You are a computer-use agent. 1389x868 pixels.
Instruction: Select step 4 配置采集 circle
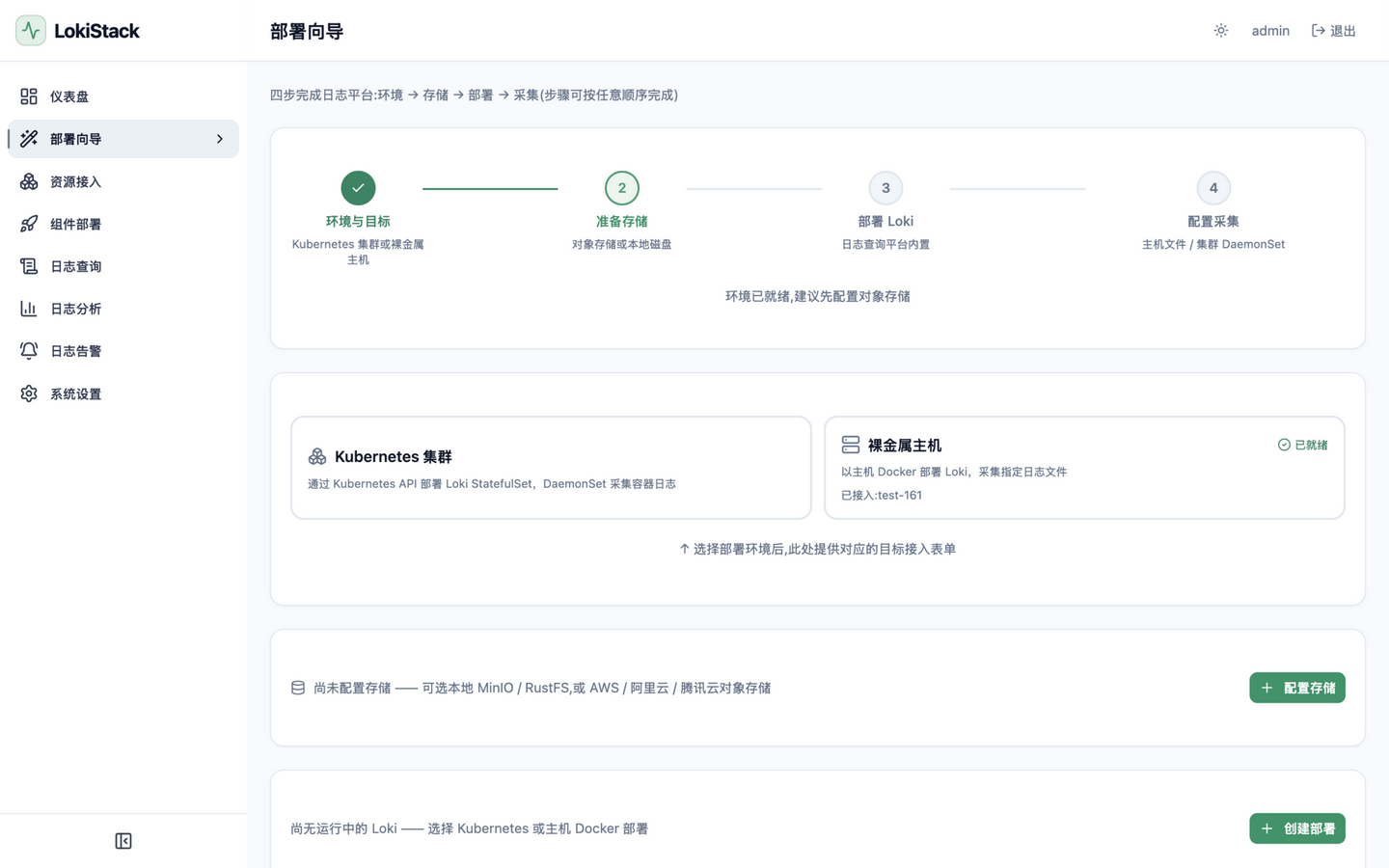click(x=1213, y=188)
